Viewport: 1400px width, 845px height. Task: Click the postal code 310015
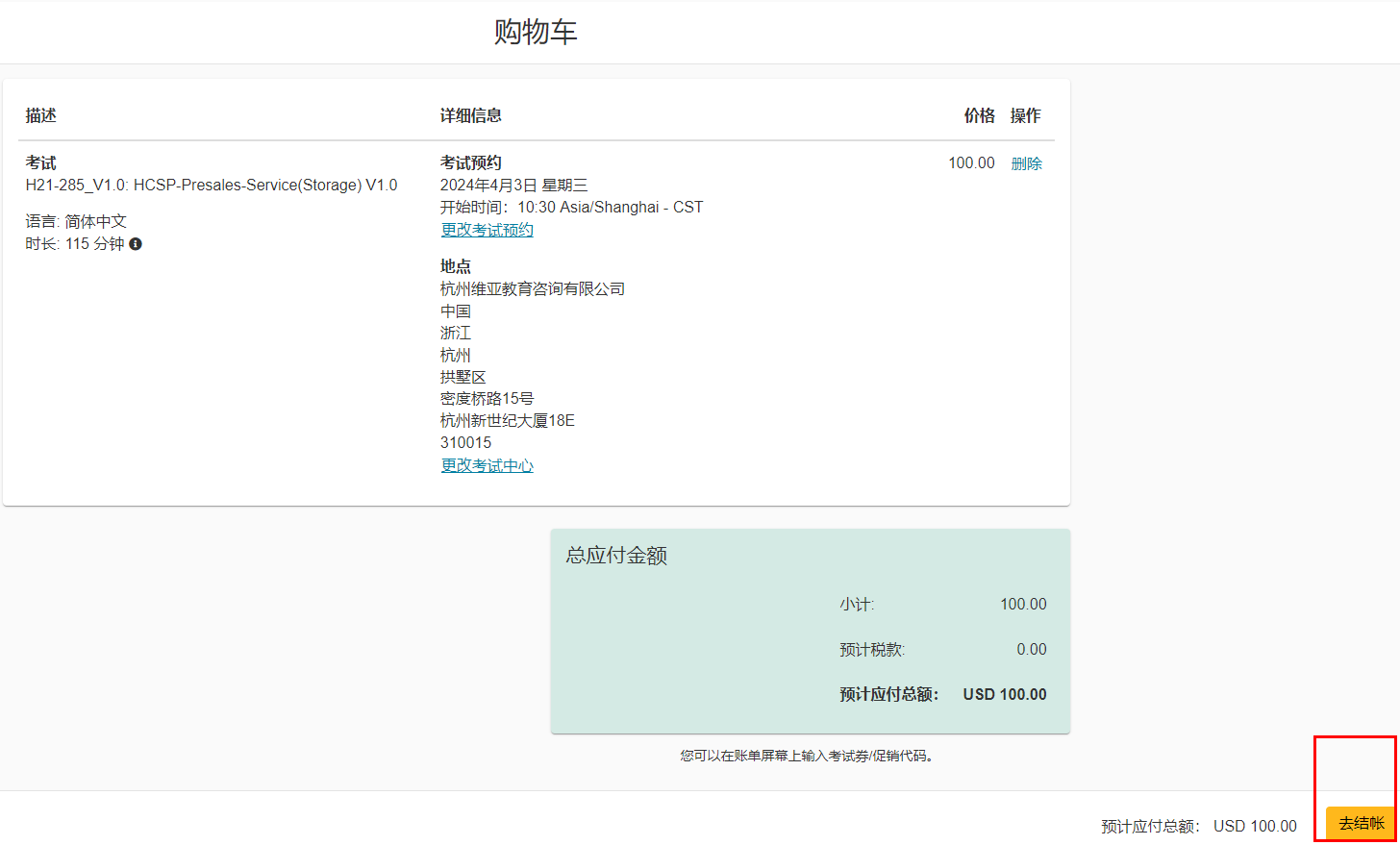click(465, 442)
